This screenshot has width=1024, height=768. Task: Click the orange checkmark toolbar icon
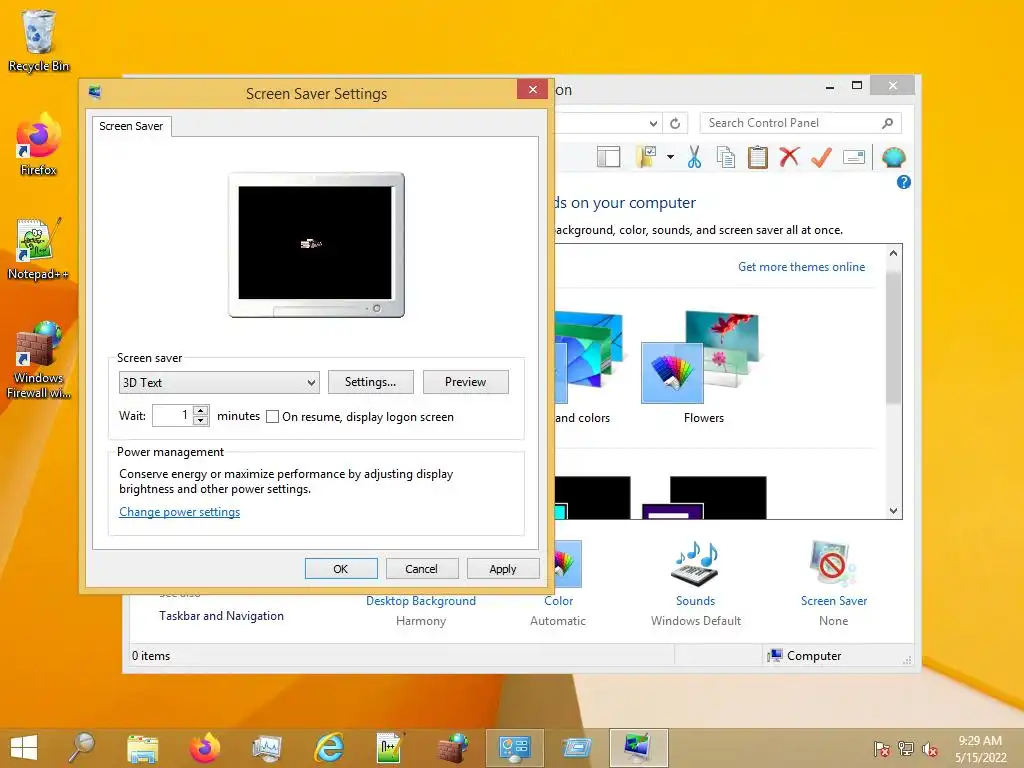(821, 157)
